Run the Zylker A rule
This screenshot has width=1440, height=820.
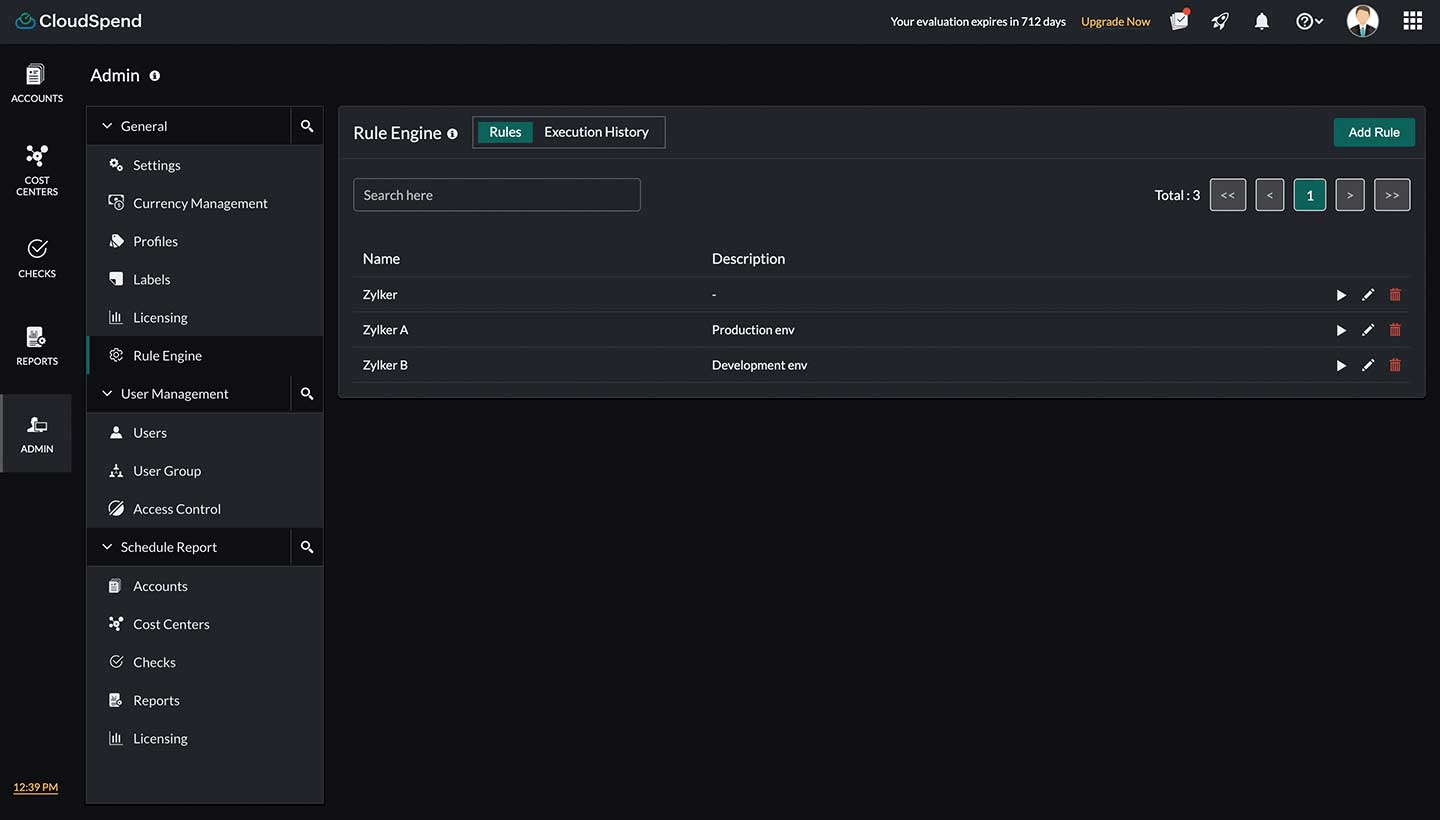pos(1341,330)
